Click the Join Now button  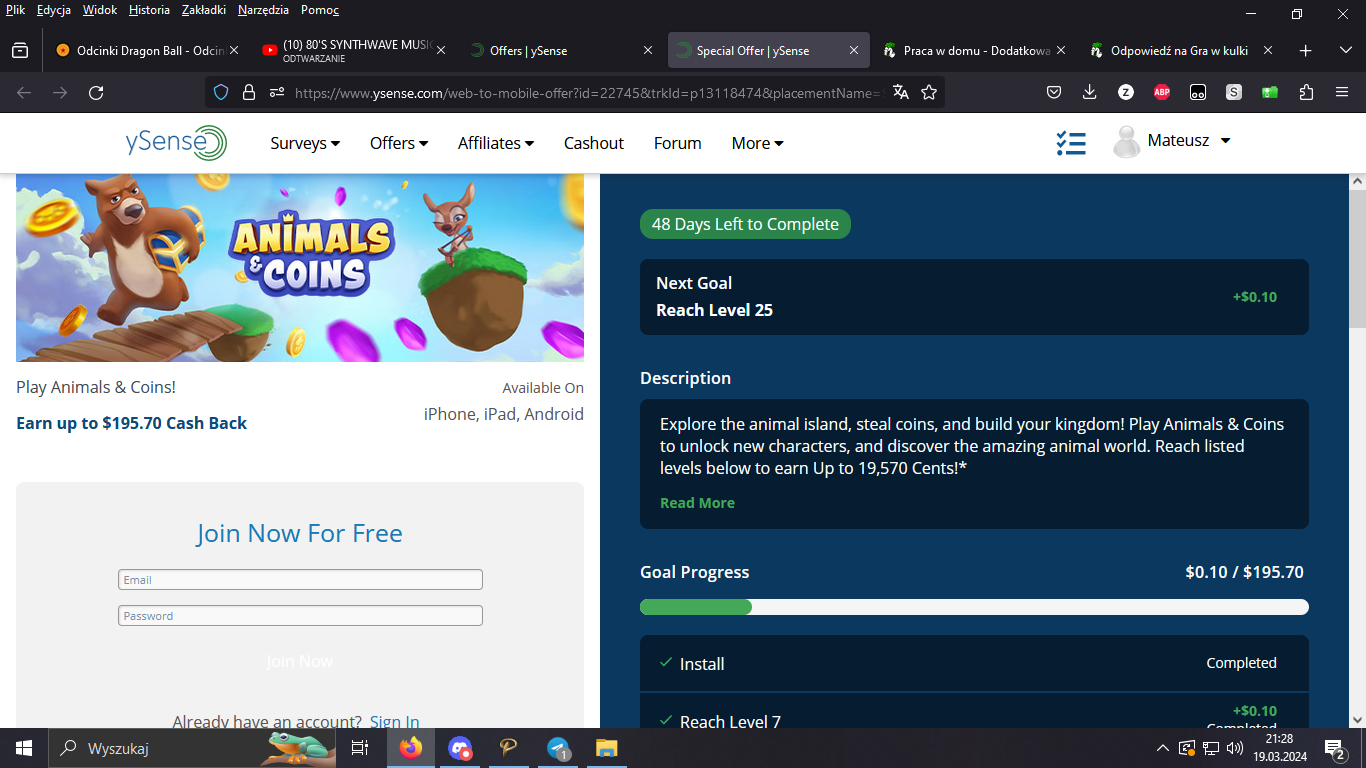299,661
